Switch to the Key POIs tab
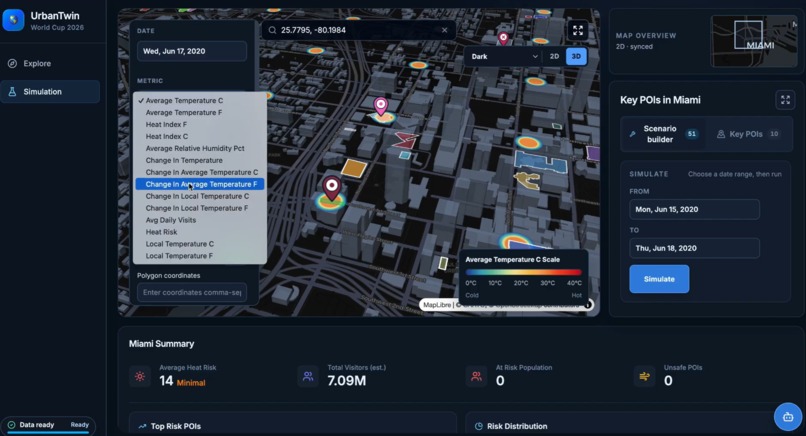 (748, 134)
